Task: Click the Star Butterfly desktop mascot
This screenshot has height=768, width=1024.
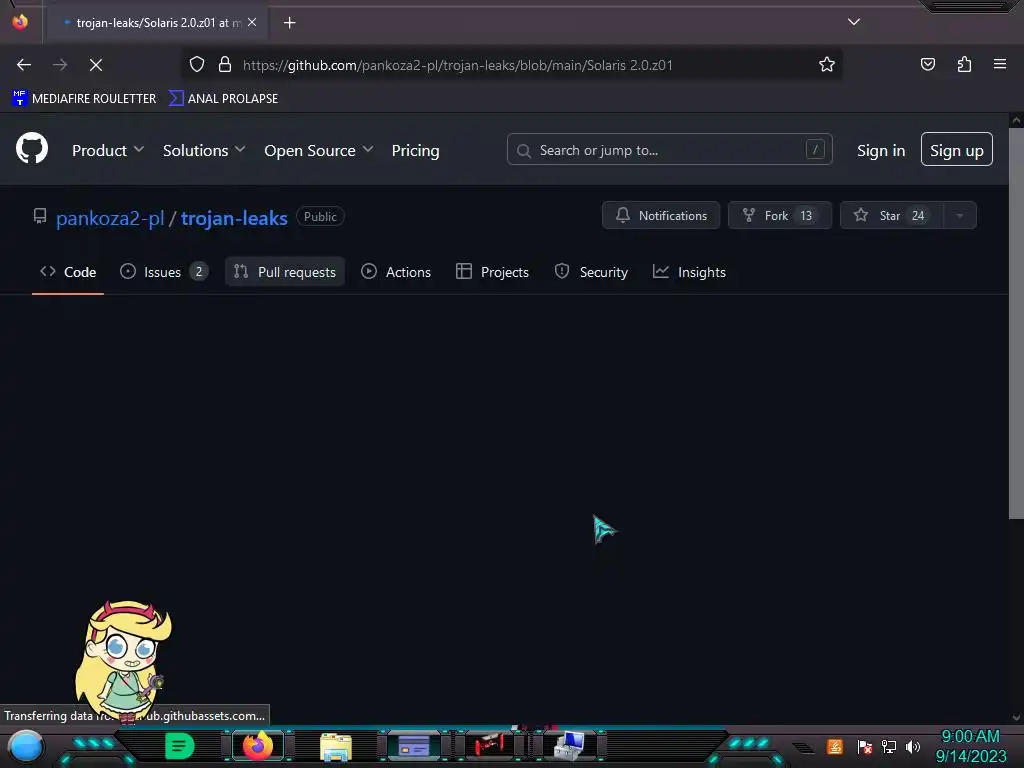Action: pos(122,661)
